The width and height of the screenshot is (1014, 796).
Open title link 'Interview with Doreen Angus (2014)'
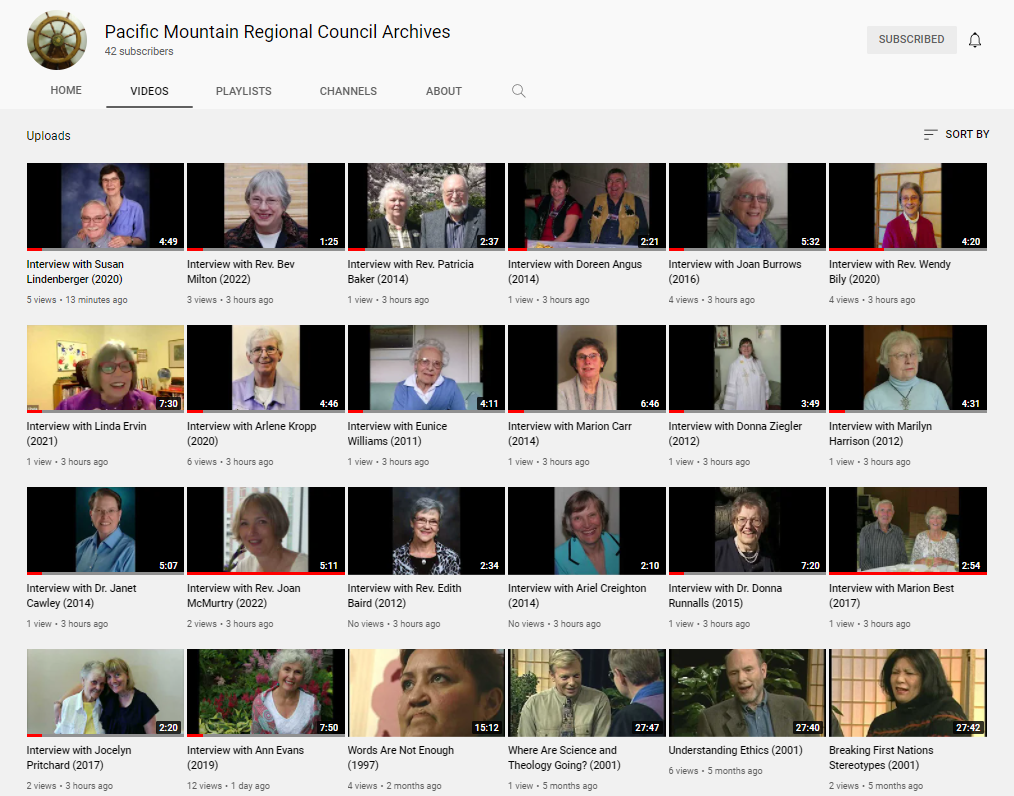pos(575,272)
